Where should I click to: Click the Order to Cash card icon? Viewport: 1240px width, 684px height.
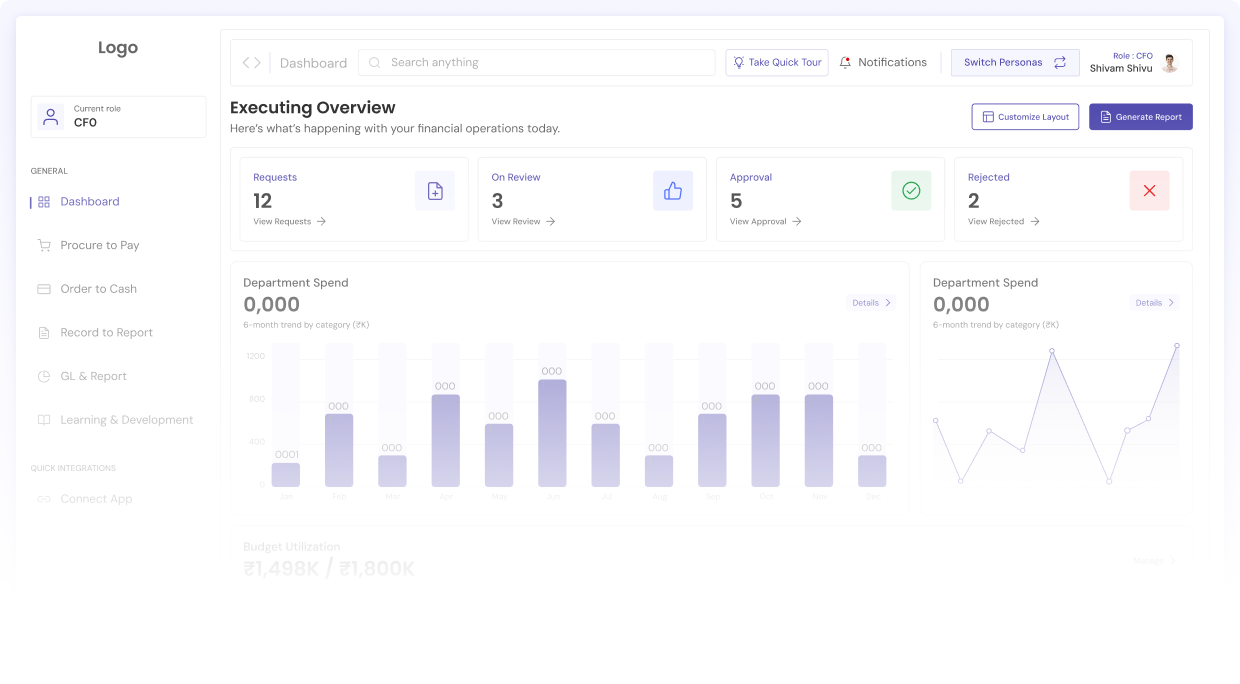pyautogui.click(x=44, y=289)
